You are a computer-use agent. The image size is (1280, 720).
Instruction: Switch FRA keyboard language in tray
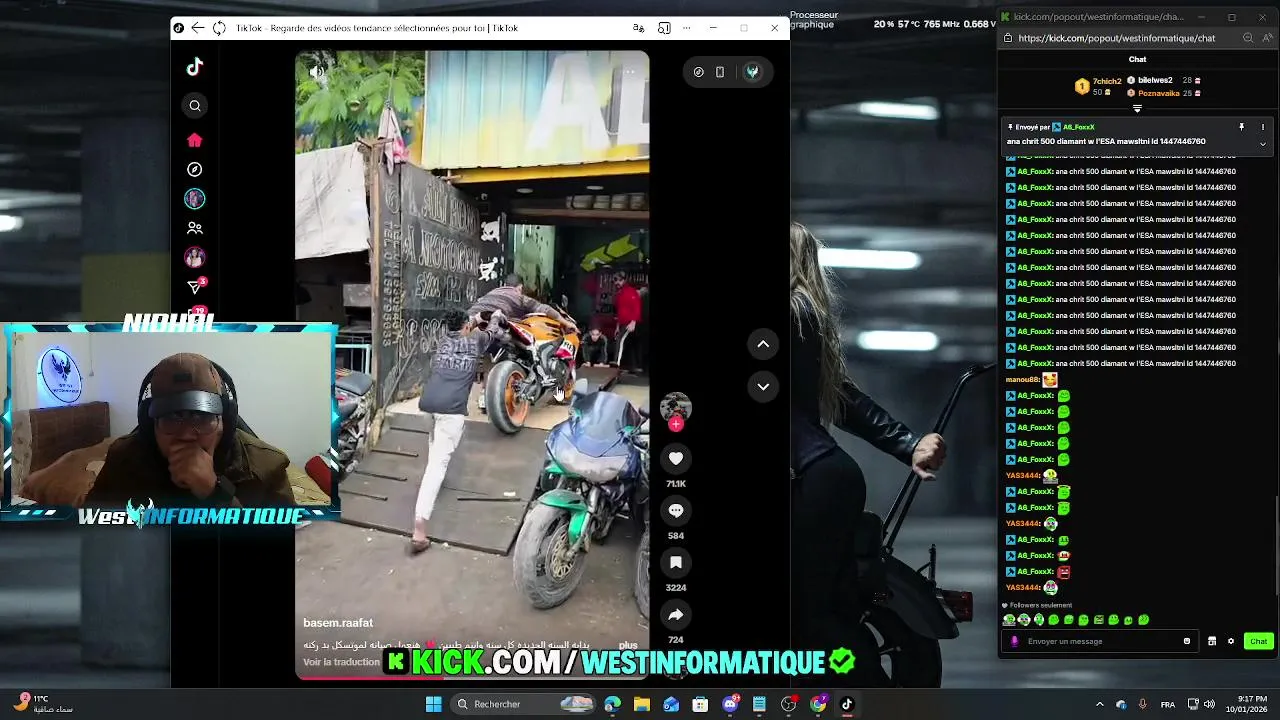(x=1168, y=704)
